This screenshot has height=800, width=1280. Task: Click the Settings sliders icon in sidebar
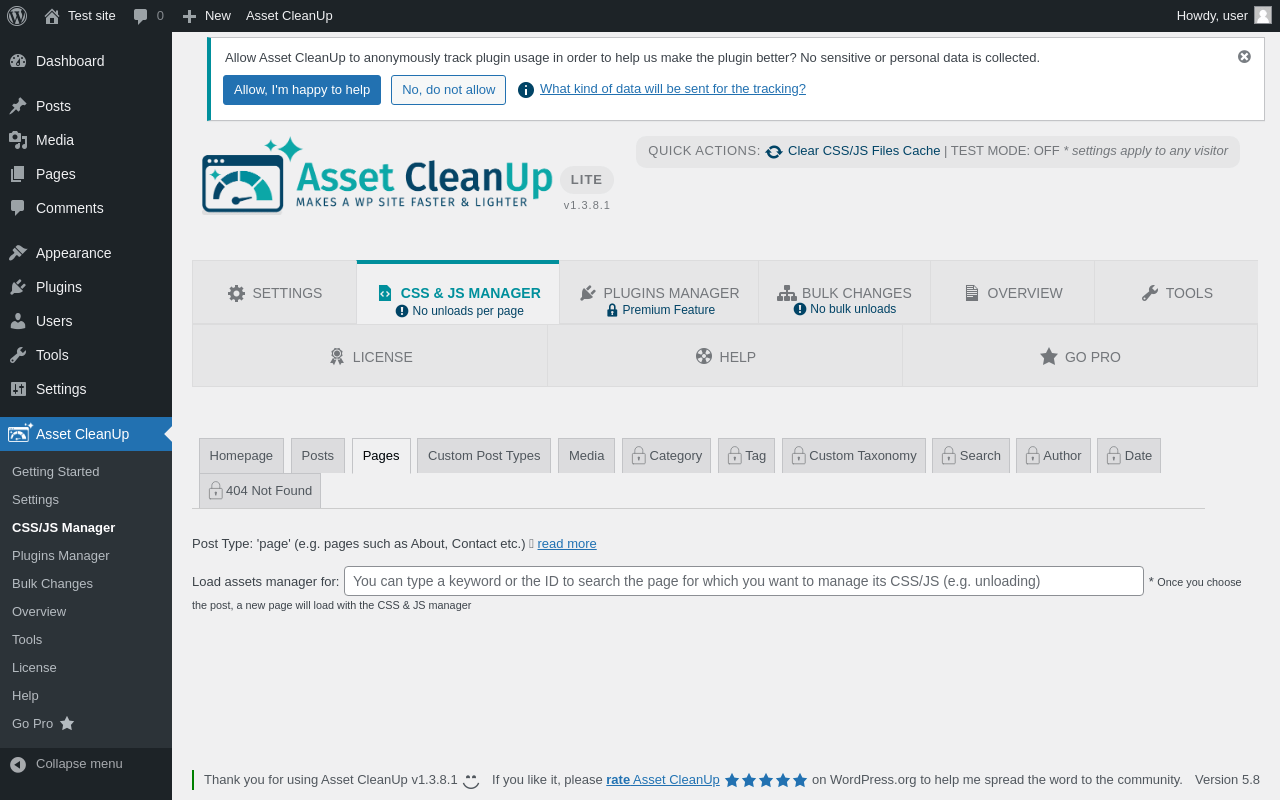click(x=18, y=389)
